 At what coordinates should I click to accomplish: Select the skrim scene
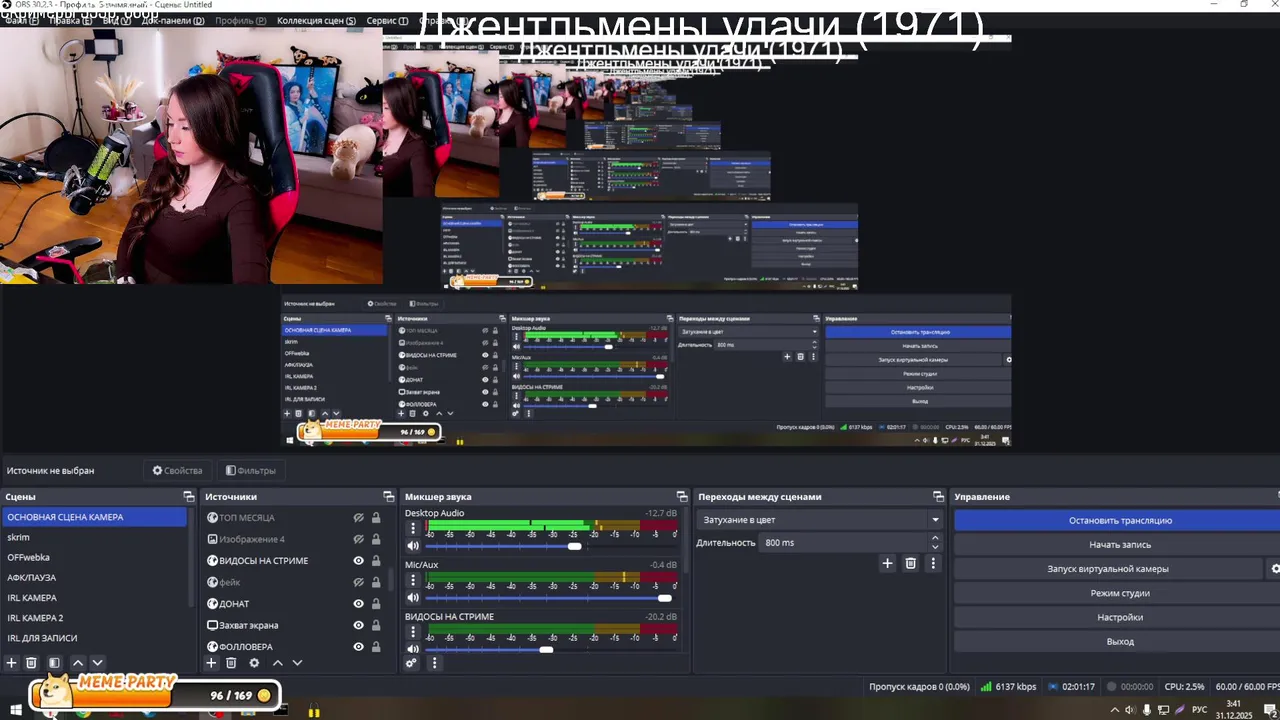(x=94, y=537)
